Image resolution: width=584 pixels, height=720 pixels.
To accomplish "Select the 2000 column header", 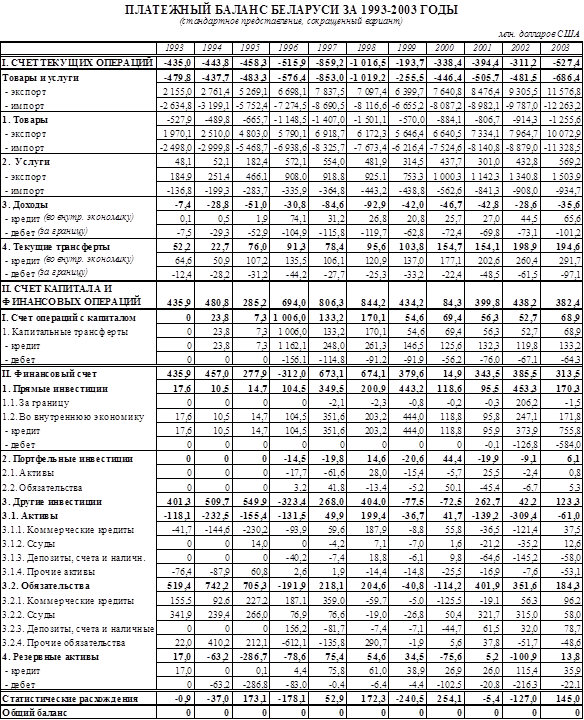I will [444, 48].
